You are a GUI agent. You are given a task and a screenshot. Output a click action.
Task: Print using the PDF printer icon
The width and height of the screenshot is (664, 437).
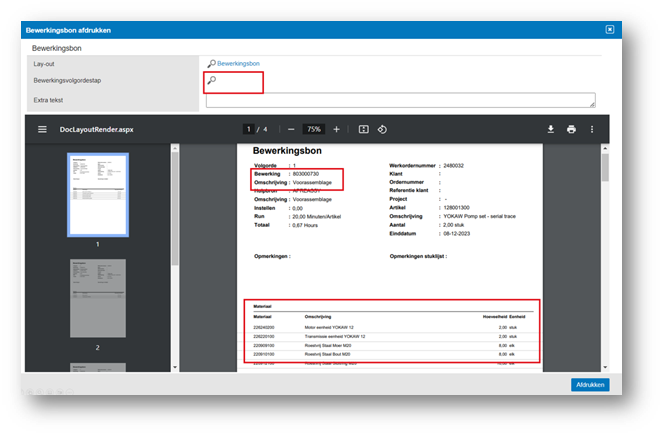pos(571,129)
